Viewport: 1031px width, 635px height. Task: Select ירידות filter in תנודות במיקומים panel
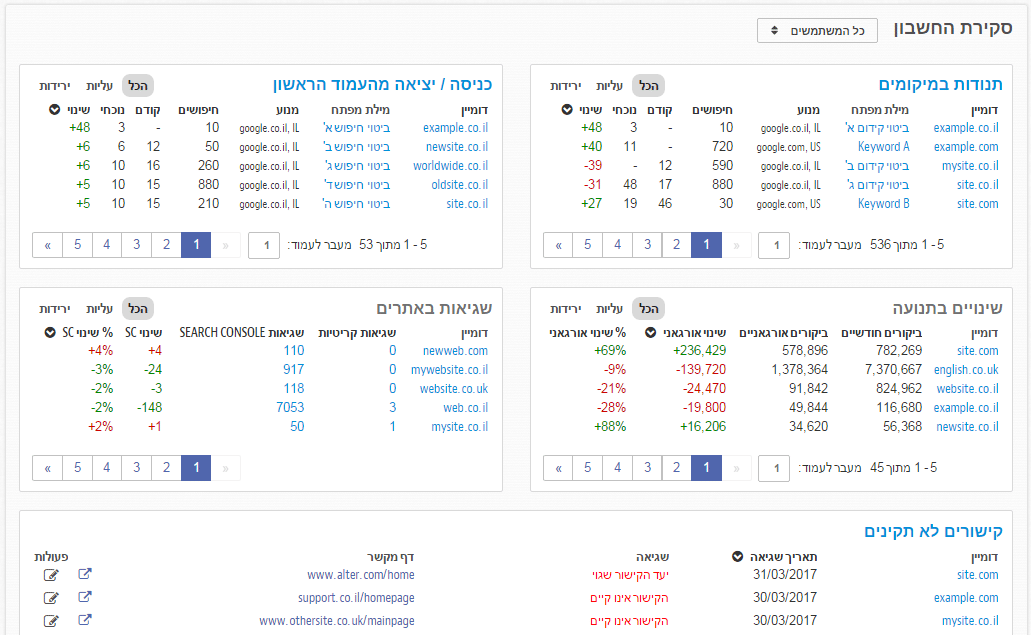(x=565, y=86)
